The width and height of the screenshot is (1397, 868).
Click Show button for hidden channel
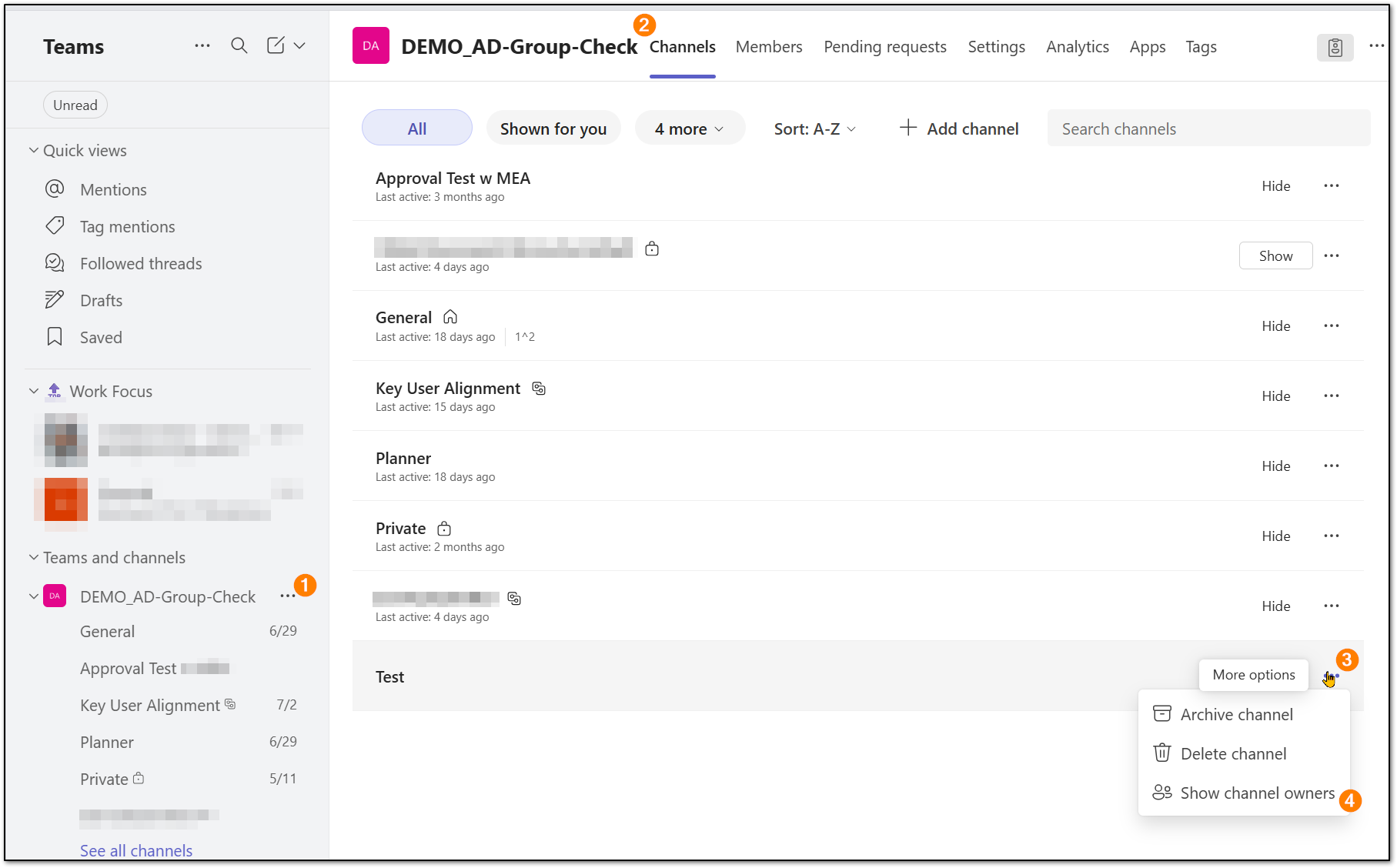click(1276, 255)
